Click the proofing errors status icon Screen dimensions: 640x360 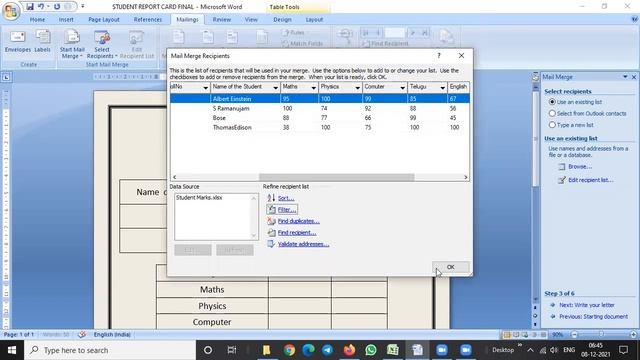click(x=82, y=334)
